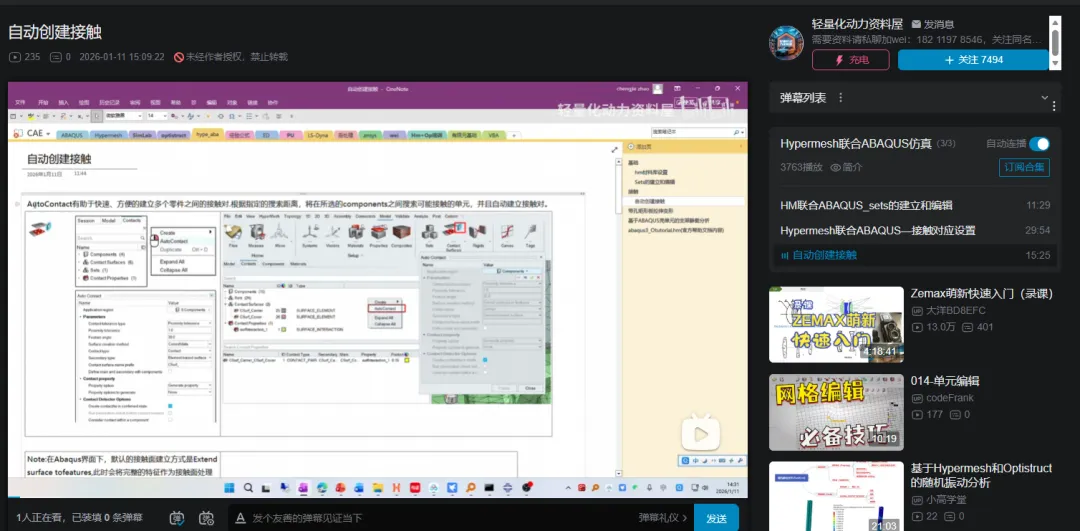Follow the uploader with 关注 7494
The height and width of the screenshot is (531, 1080).
coord(973,60)
